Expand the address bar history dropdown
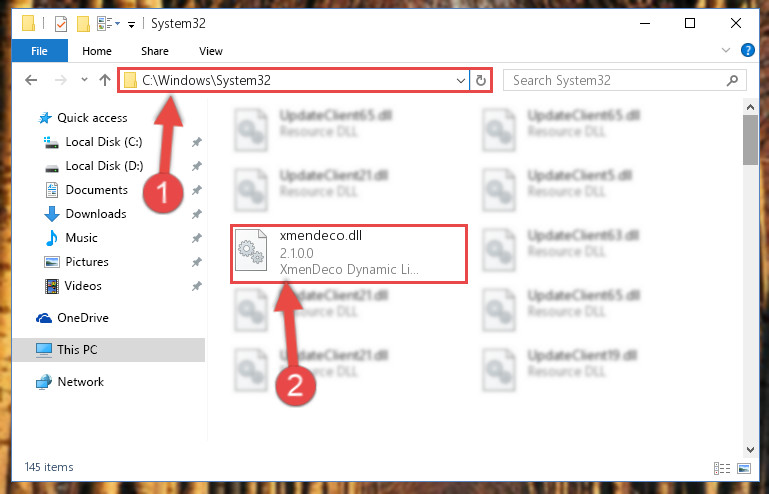This screenshot has width=769, height=494. [461, 80]
